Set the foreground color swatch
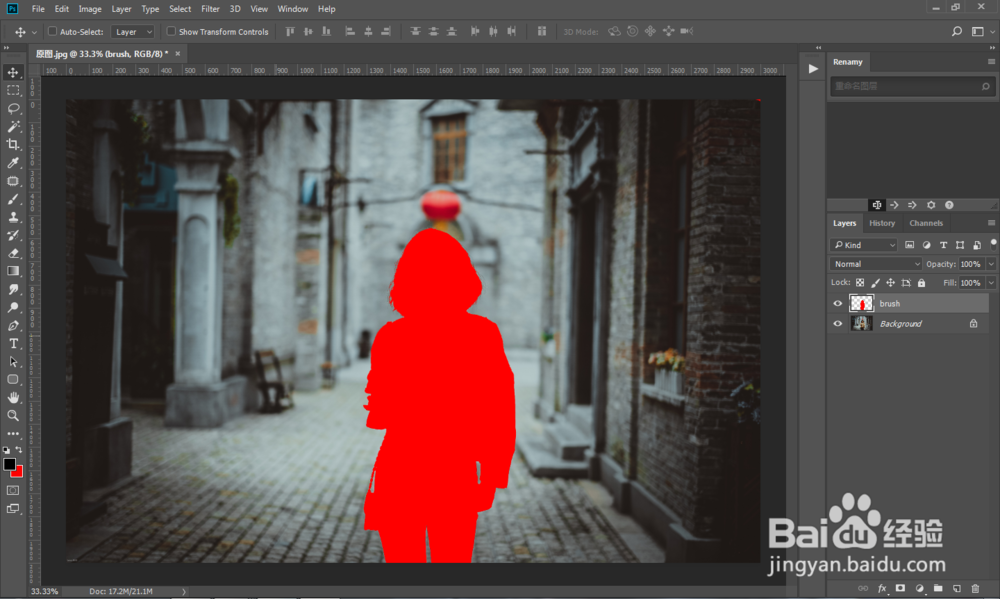This screenshot has height=599, width=1000. 8,464
